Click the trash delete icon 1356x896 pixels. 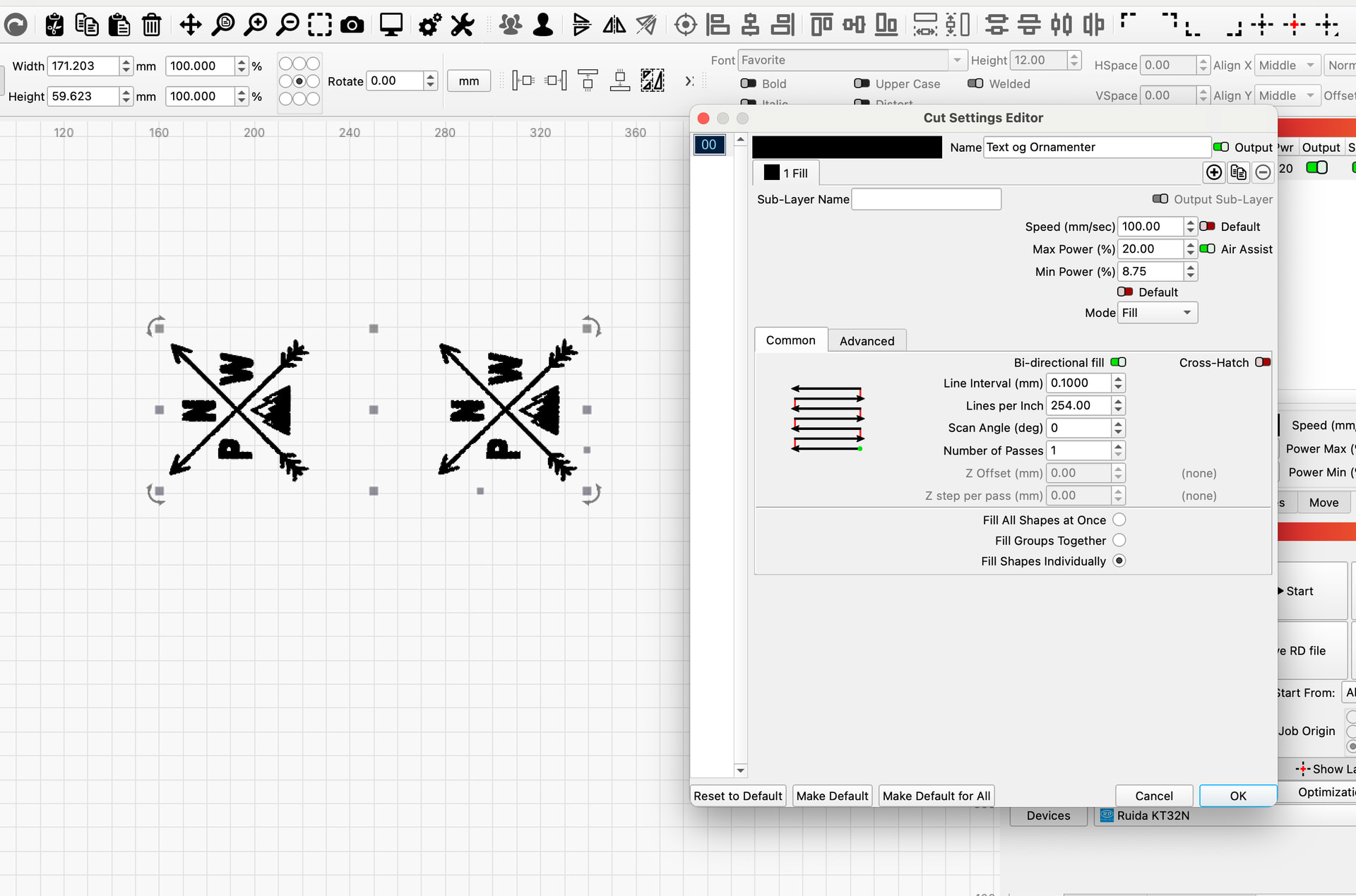pos(151,25)
